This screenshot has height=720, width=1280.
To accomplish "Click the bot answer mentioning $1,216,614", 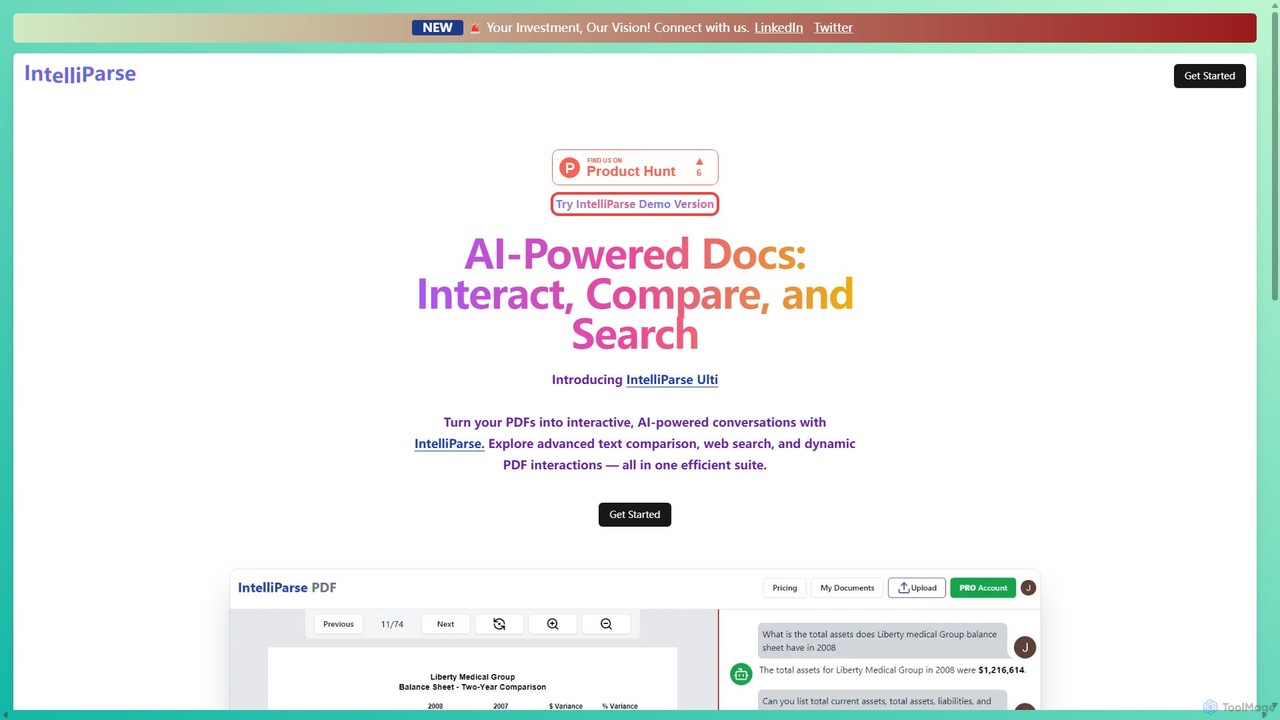I will [892, 670].
